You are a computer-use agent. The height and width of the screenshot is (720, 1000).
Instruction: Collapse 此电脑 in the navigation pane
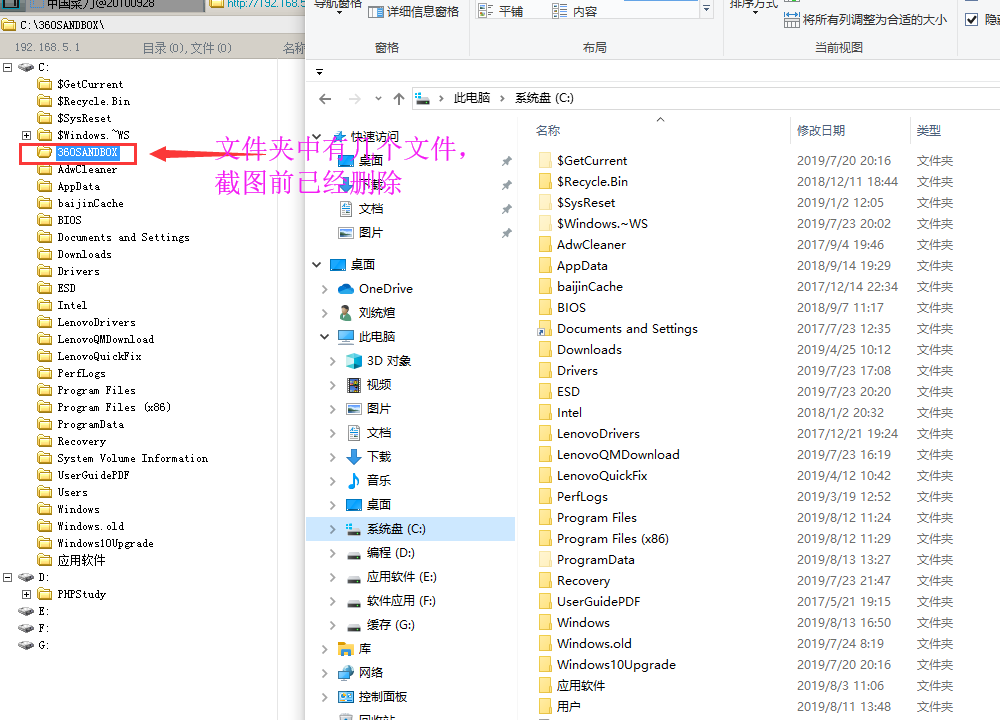(x=324, y=336)
